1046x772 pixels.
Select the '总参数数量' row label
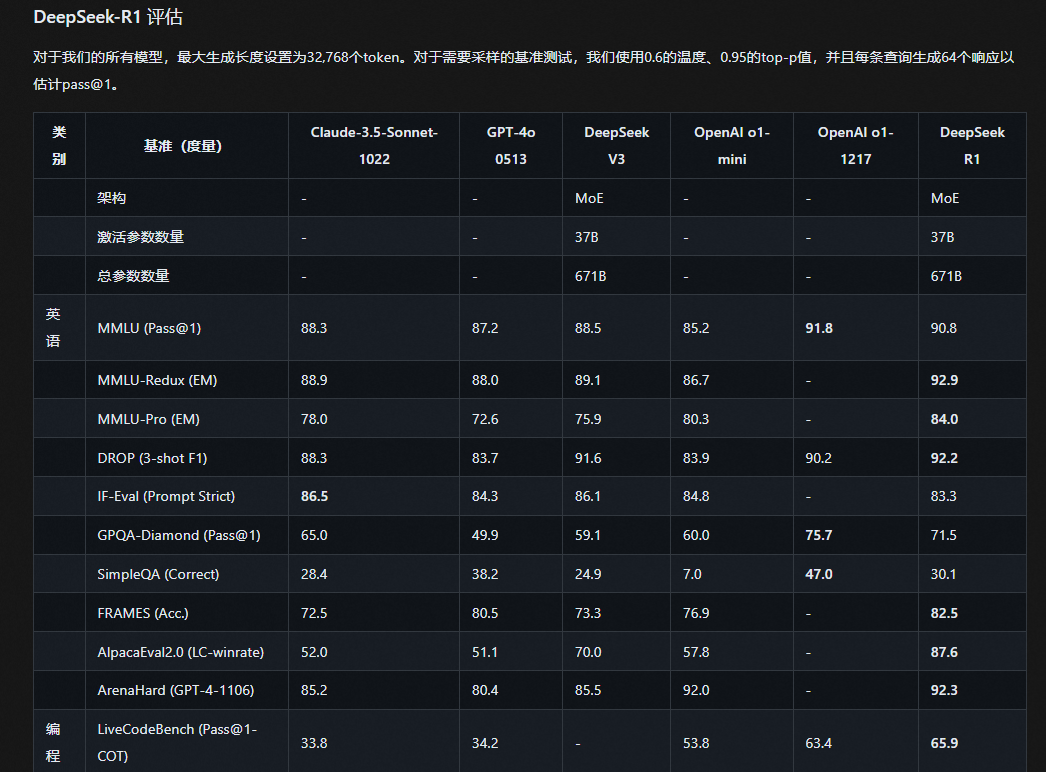point(133,276)
